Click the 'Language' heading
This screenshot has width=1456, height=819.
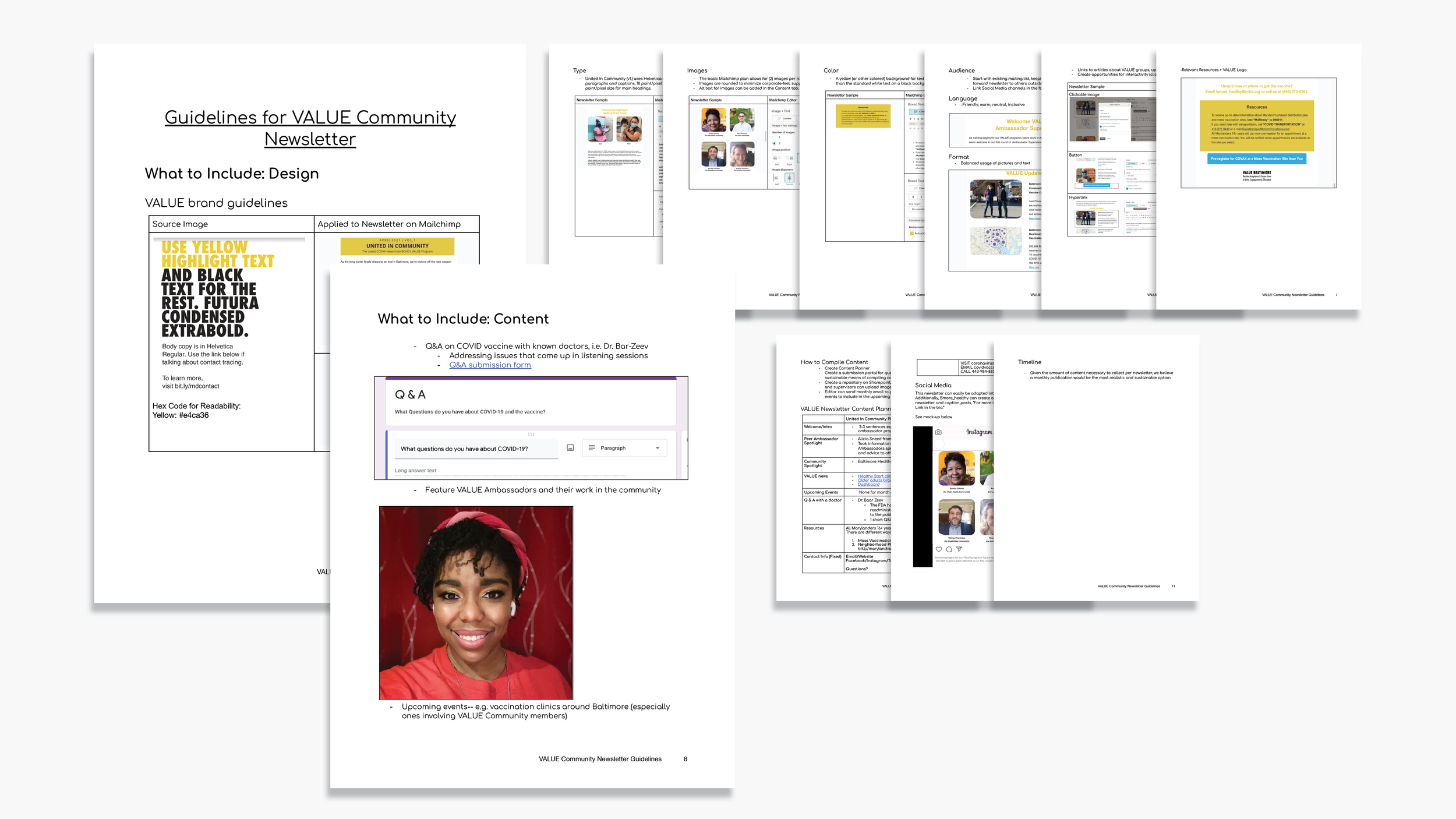tap(963, 98)
